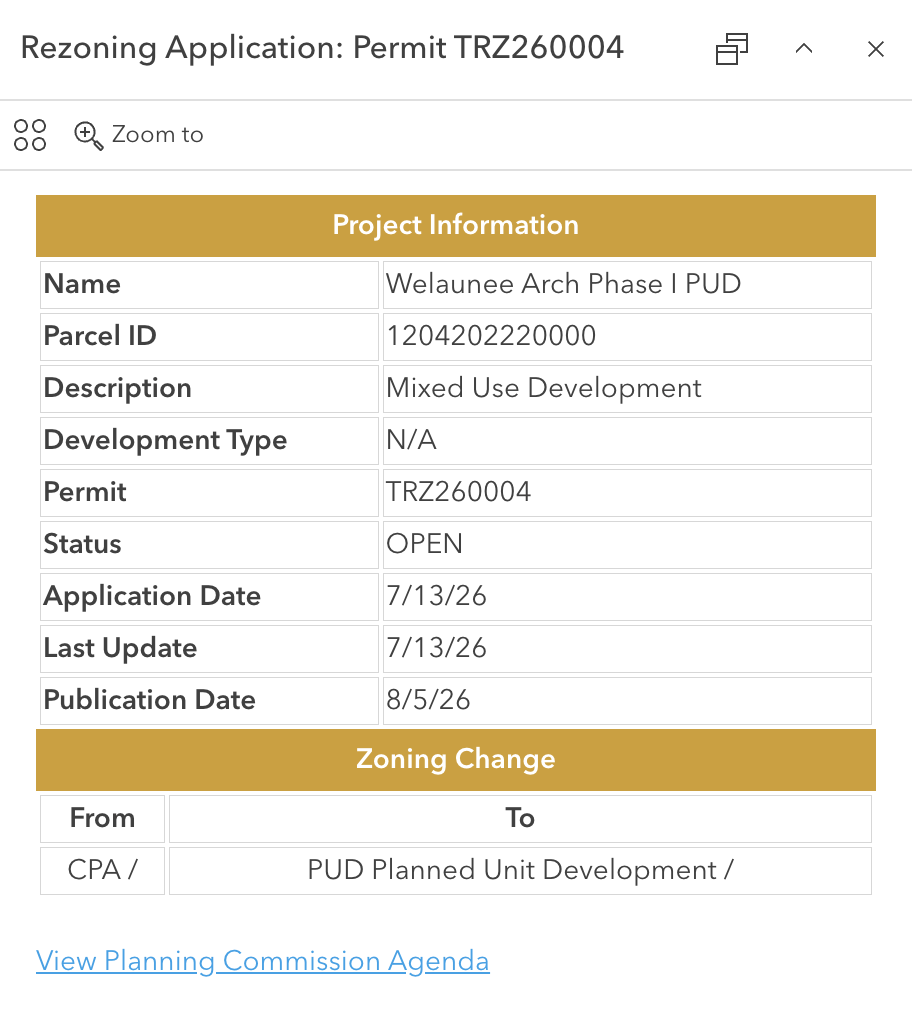Click the Development Type N/A cell
Viewport: 912px width, 1012px height.
[627, 441]
